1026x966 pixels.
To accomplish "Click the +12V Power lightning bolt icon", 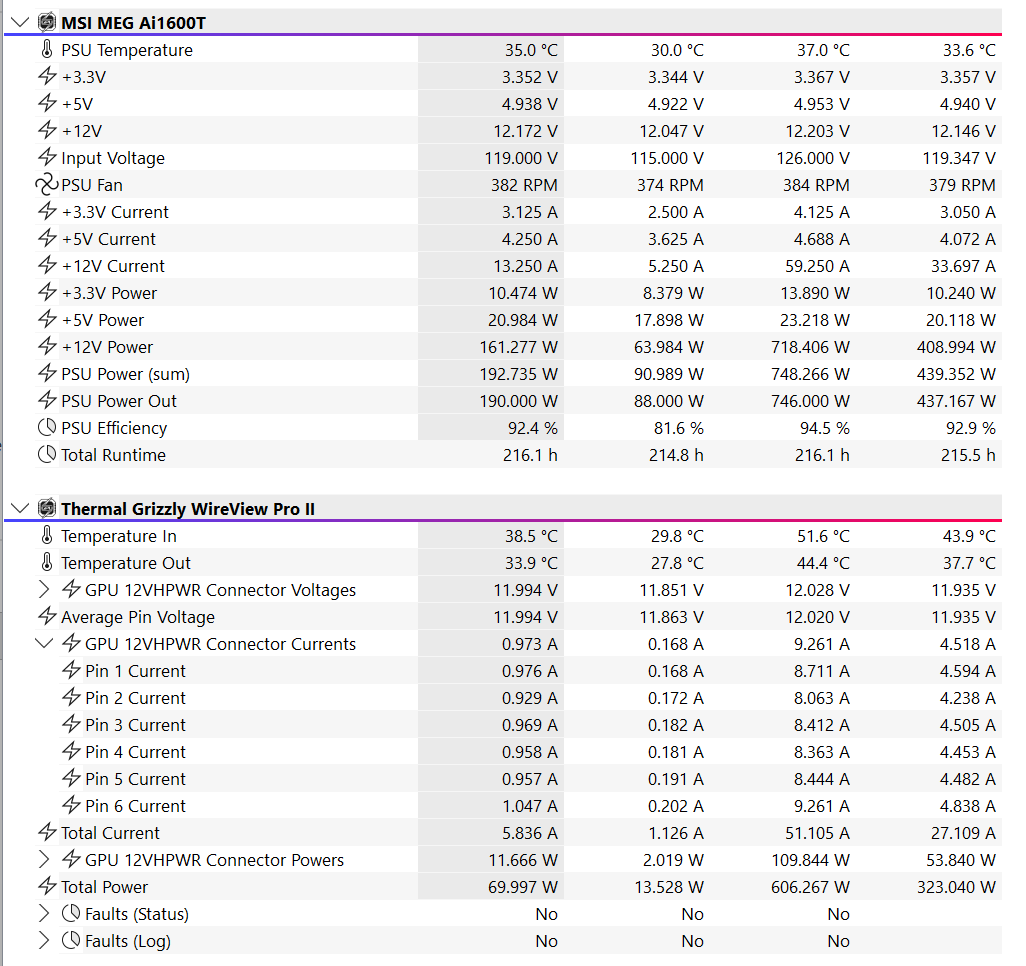I will pyautogui.click(x=47, y=347).
